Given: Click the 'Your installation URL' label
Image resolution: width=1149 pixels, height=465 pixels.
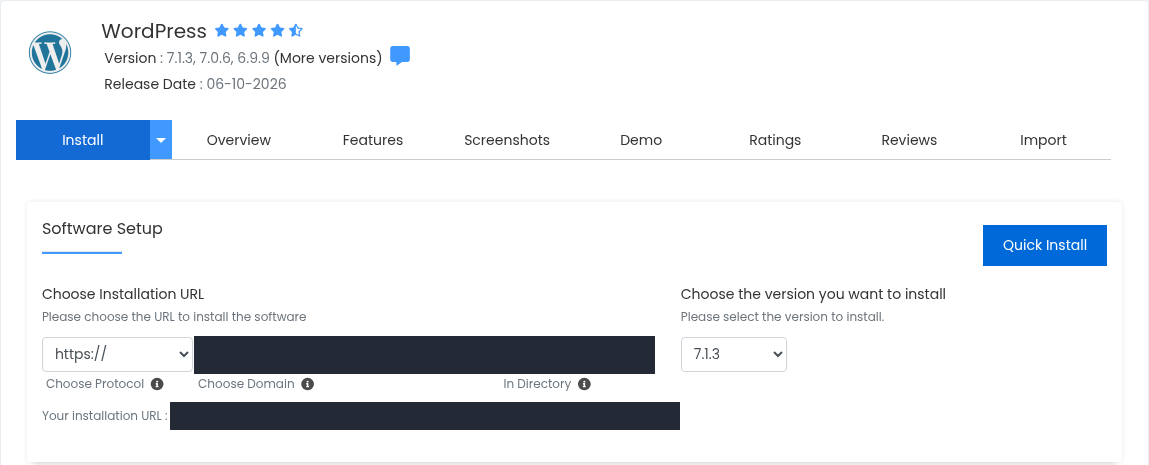Looking at the screenshot, I should pos(105,416).
